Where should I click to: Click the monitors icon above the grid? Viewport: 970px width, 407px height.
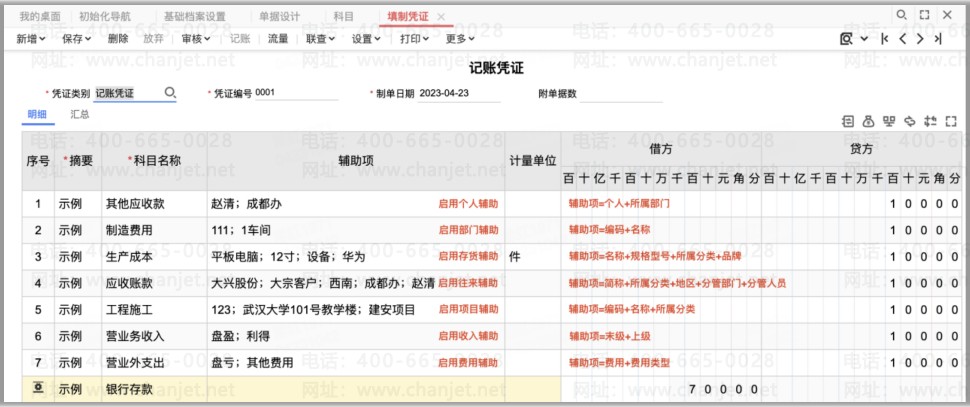(x=890, y=121)
